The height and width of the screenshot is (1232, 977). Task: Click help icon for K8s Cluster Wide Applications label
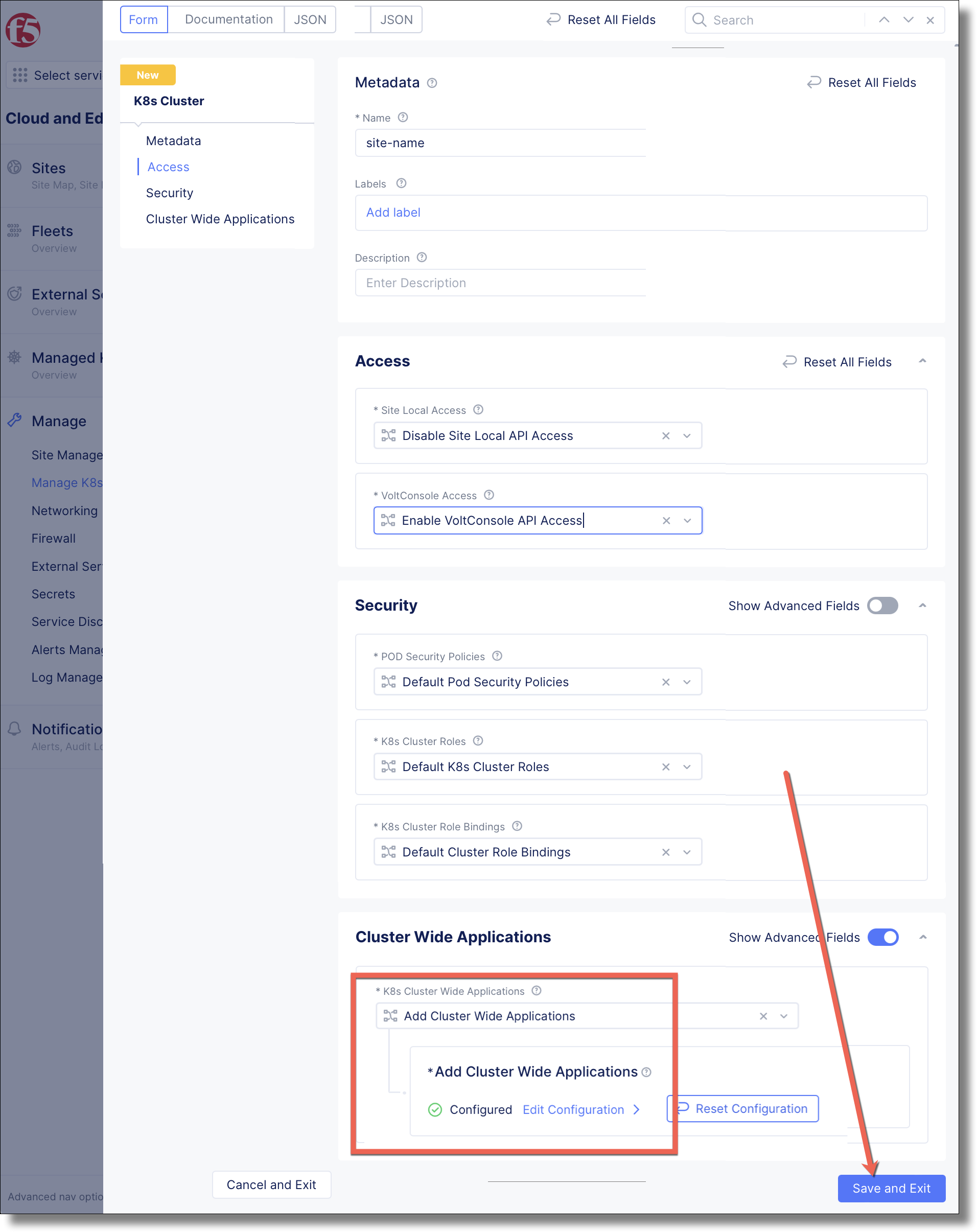pyautogui.click(x=537, y=991)
